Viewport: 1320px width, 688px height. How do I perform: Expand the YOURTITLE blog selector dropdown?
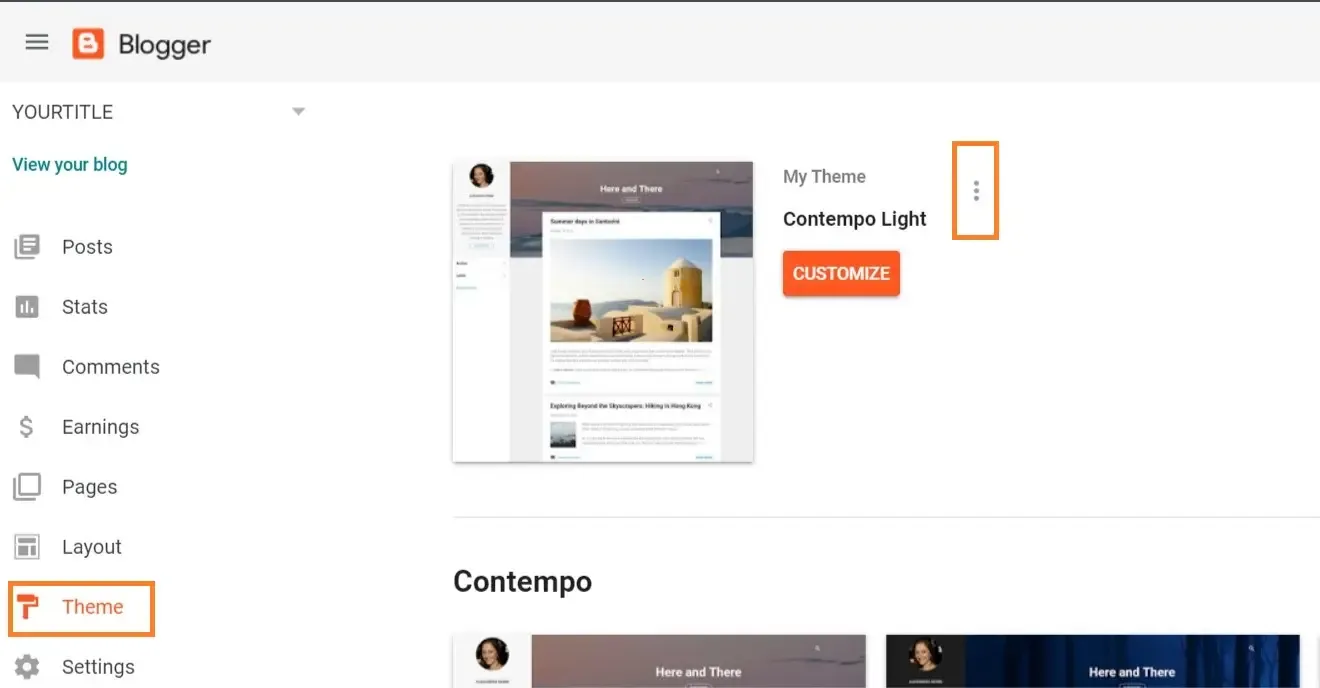(298, 112)
